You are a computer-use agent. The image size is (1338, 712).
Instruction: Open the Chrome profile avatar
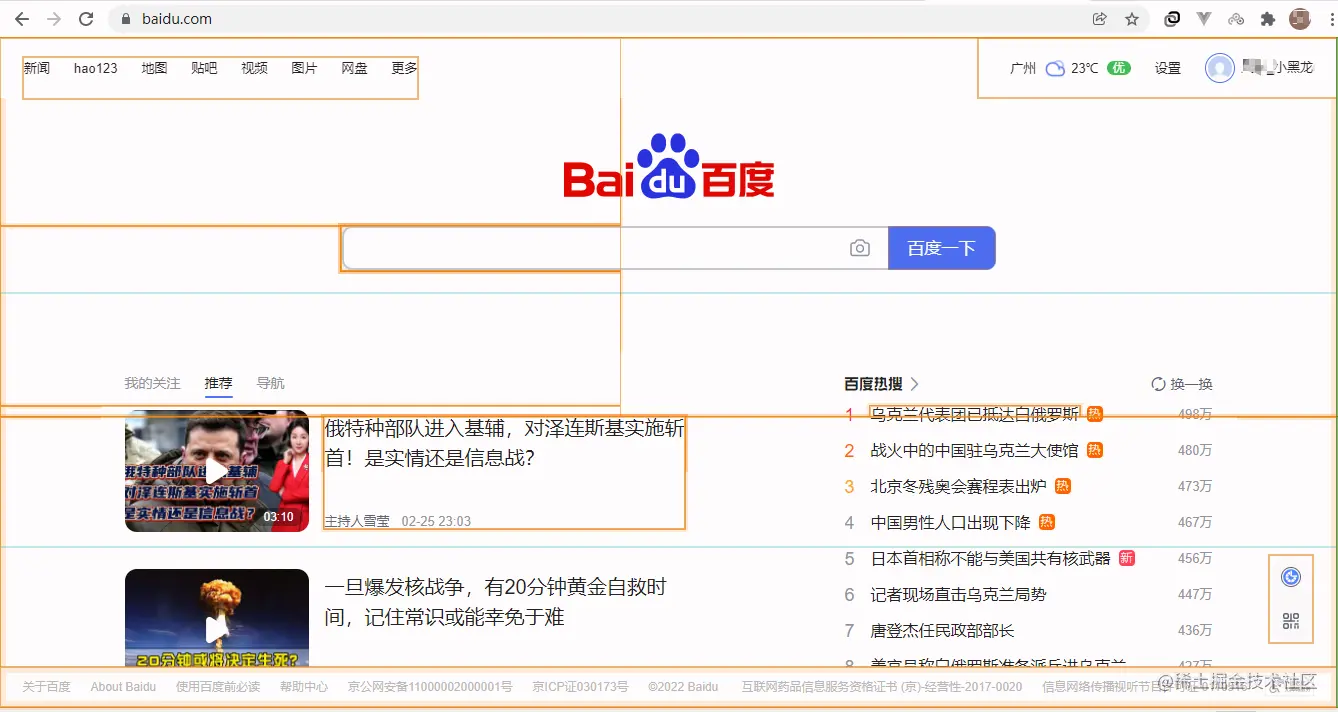point(1300,19)
